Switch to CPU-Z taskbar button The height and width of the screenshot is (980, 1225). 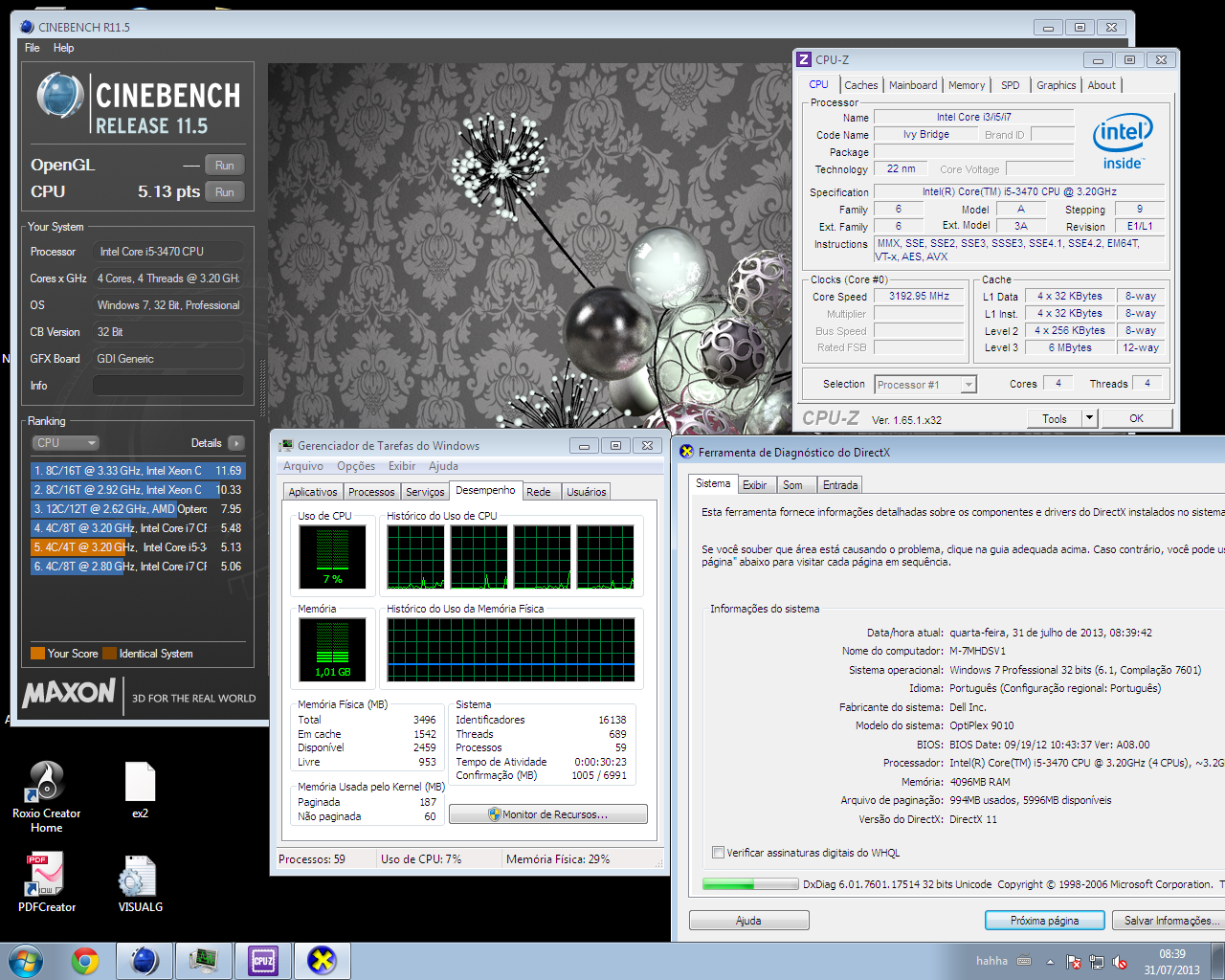click(x=262, y=961)
